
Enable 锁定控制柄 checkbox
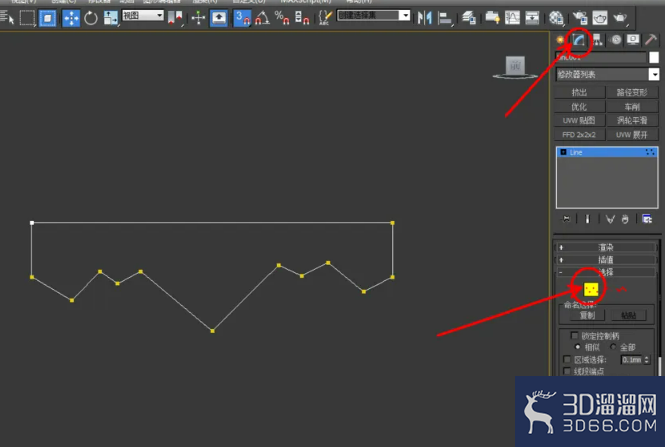(574, 335)
